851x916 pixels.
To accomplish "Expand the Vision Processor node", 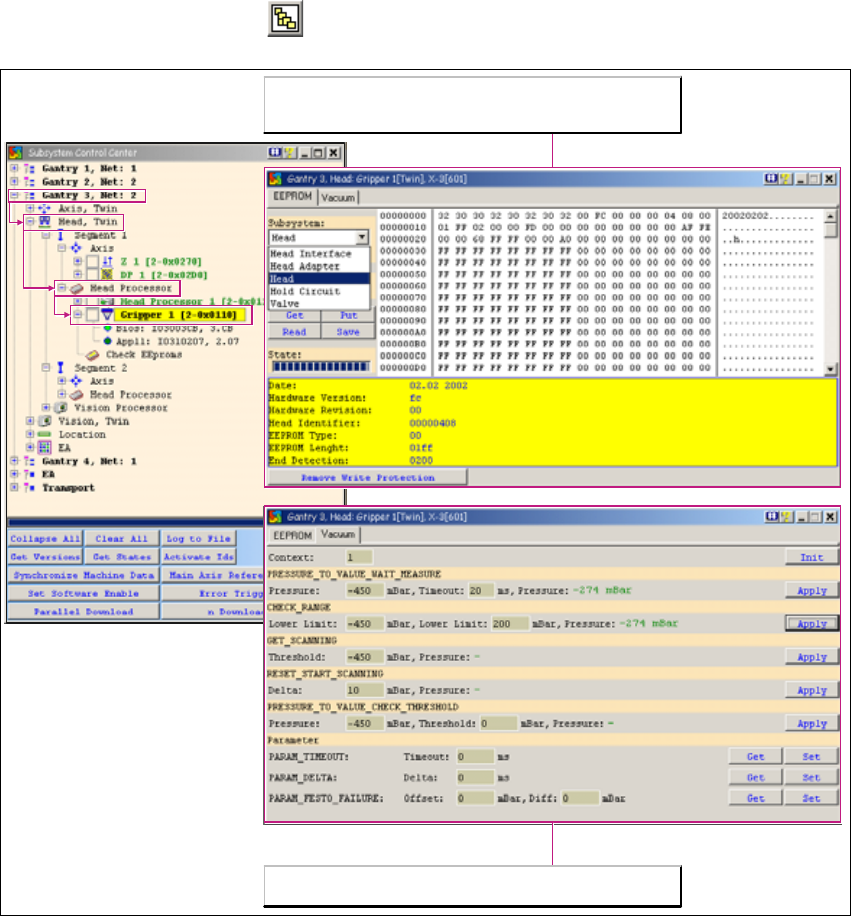I will pyautogui.click(x=46, y=407).
